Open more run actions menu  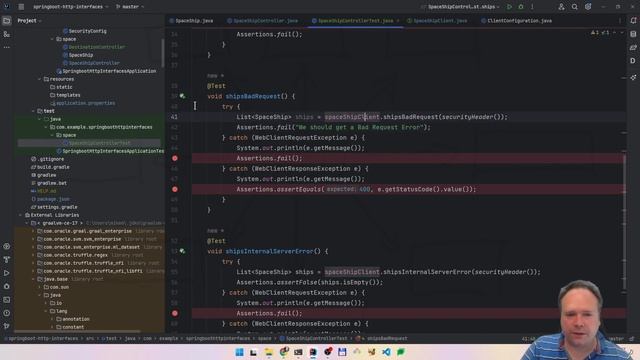532,7
